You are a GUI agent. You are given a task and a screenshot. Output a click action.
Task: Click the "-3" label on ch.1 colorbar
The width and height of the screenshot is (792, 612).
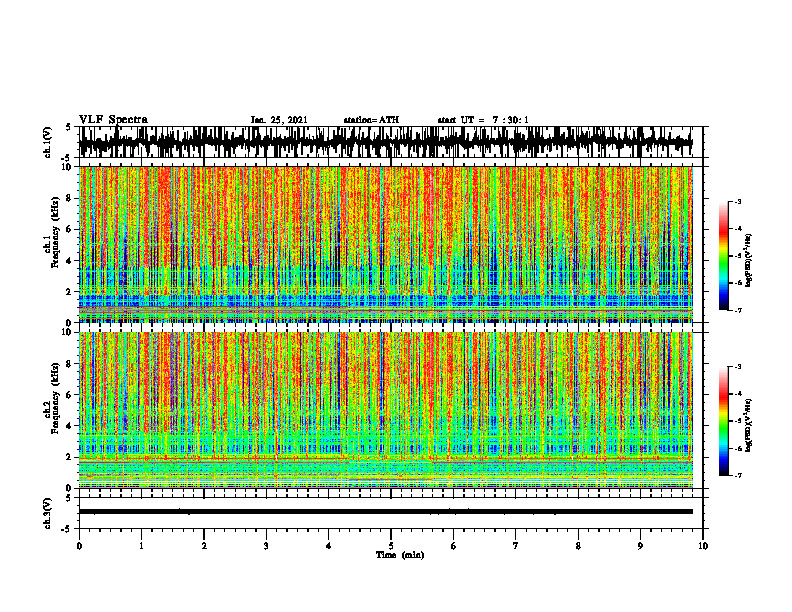(738, 202)
